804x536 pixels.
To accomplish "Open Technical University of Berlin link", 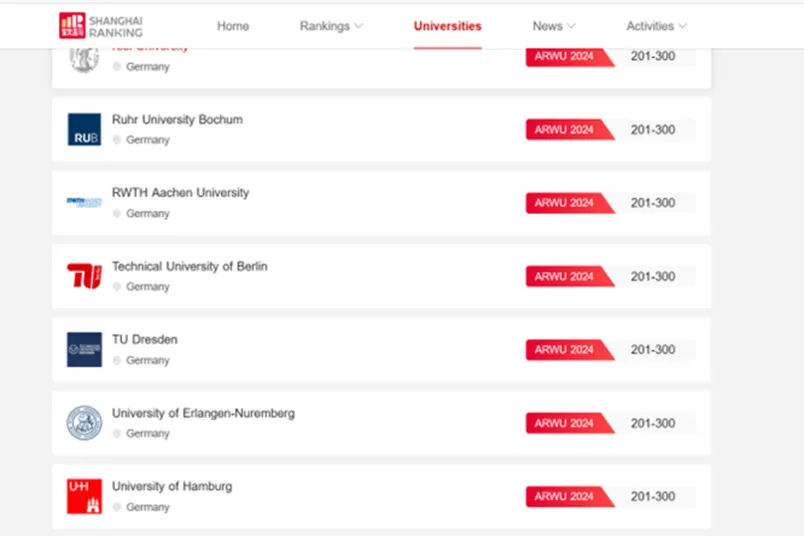I will (x=190, y=266).
